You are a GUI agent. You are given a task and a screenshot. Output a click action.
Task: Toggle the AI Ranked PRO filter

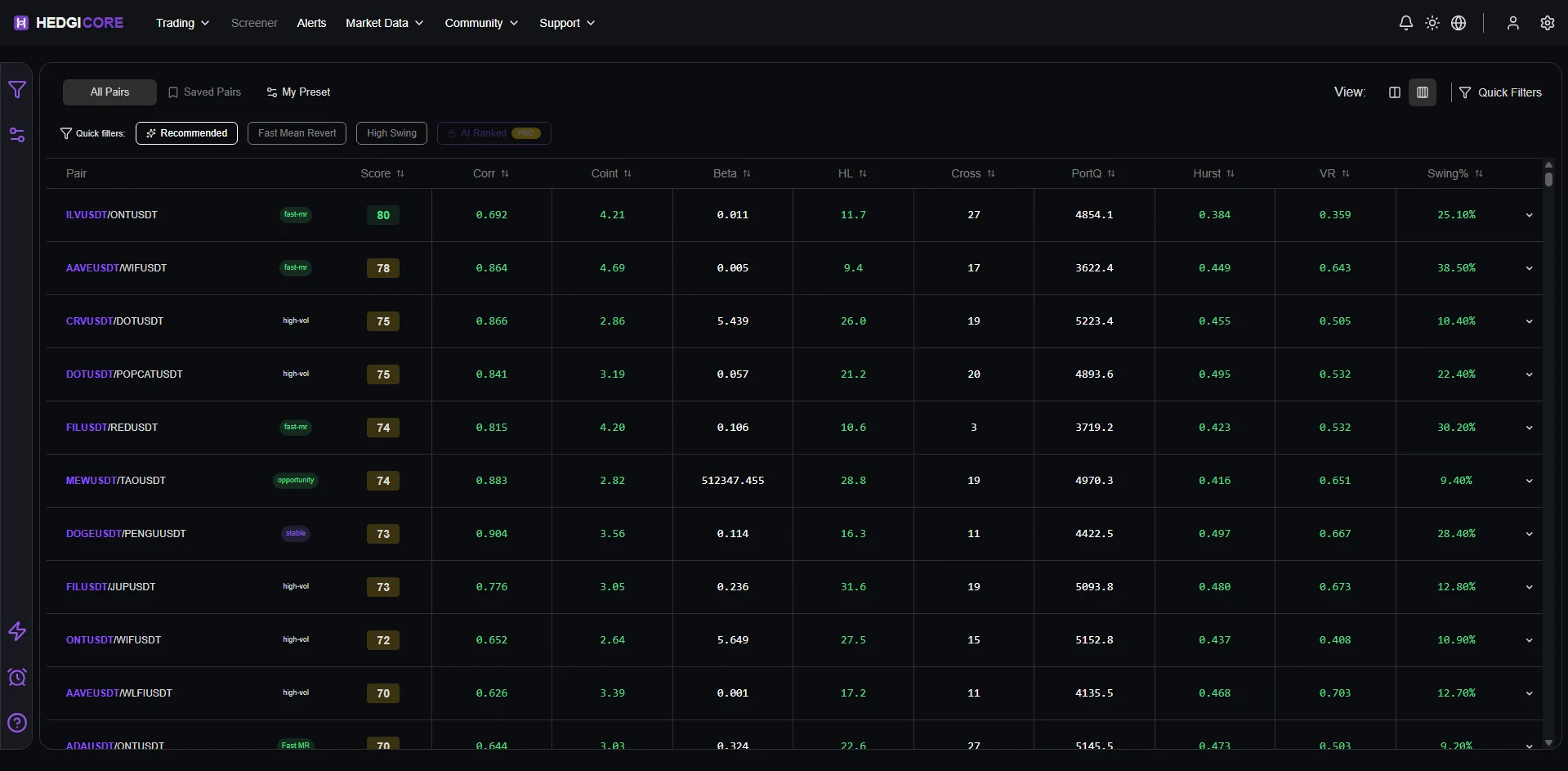point(494,133)
